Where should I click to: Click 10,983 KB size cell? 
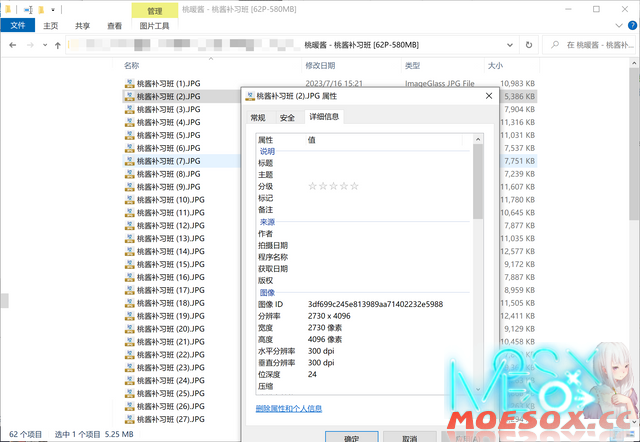(518, 83)
